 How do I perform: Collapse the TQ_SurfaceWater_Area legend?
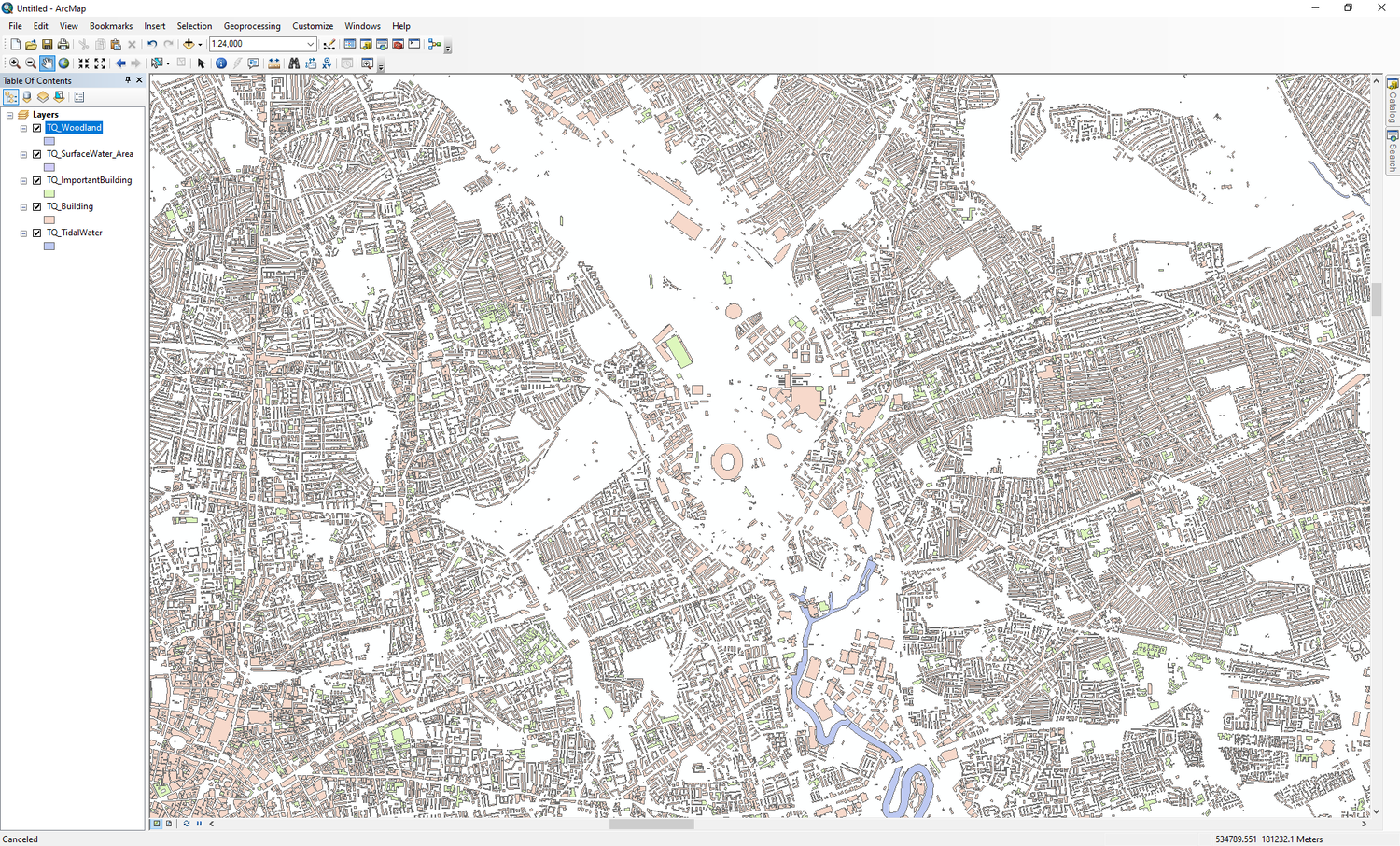[23, 154]
